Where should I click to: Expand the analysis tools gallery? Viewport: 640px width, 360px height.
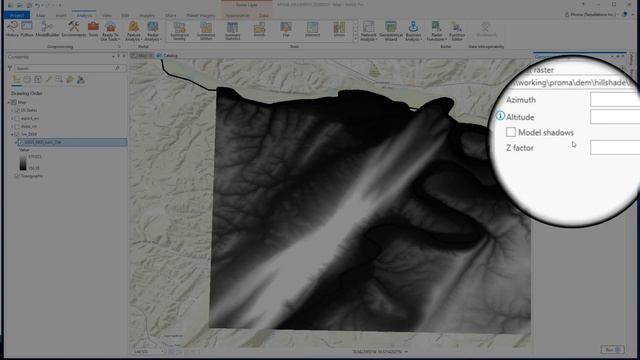[355, 38]
